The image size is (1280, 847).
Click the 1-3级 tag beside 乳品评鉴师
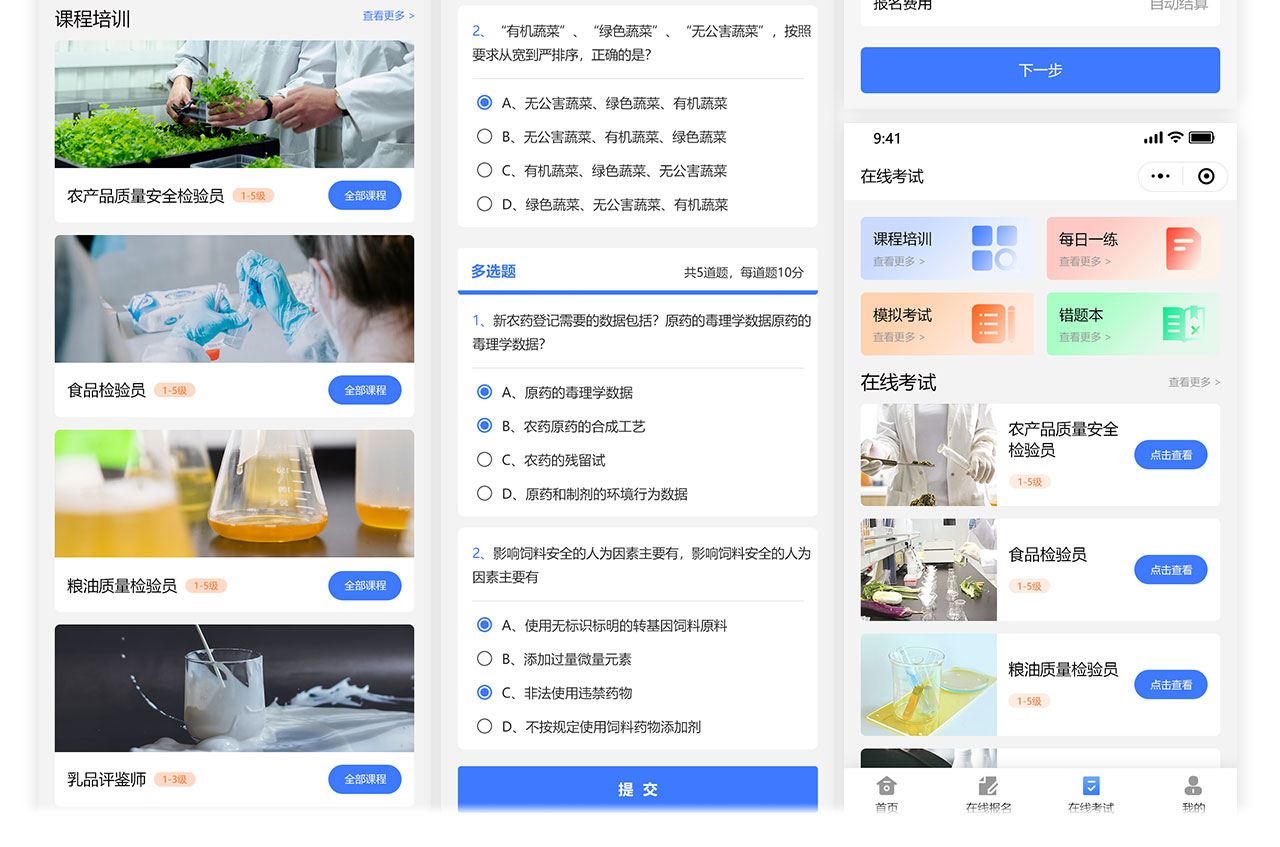tap(175, 779)
